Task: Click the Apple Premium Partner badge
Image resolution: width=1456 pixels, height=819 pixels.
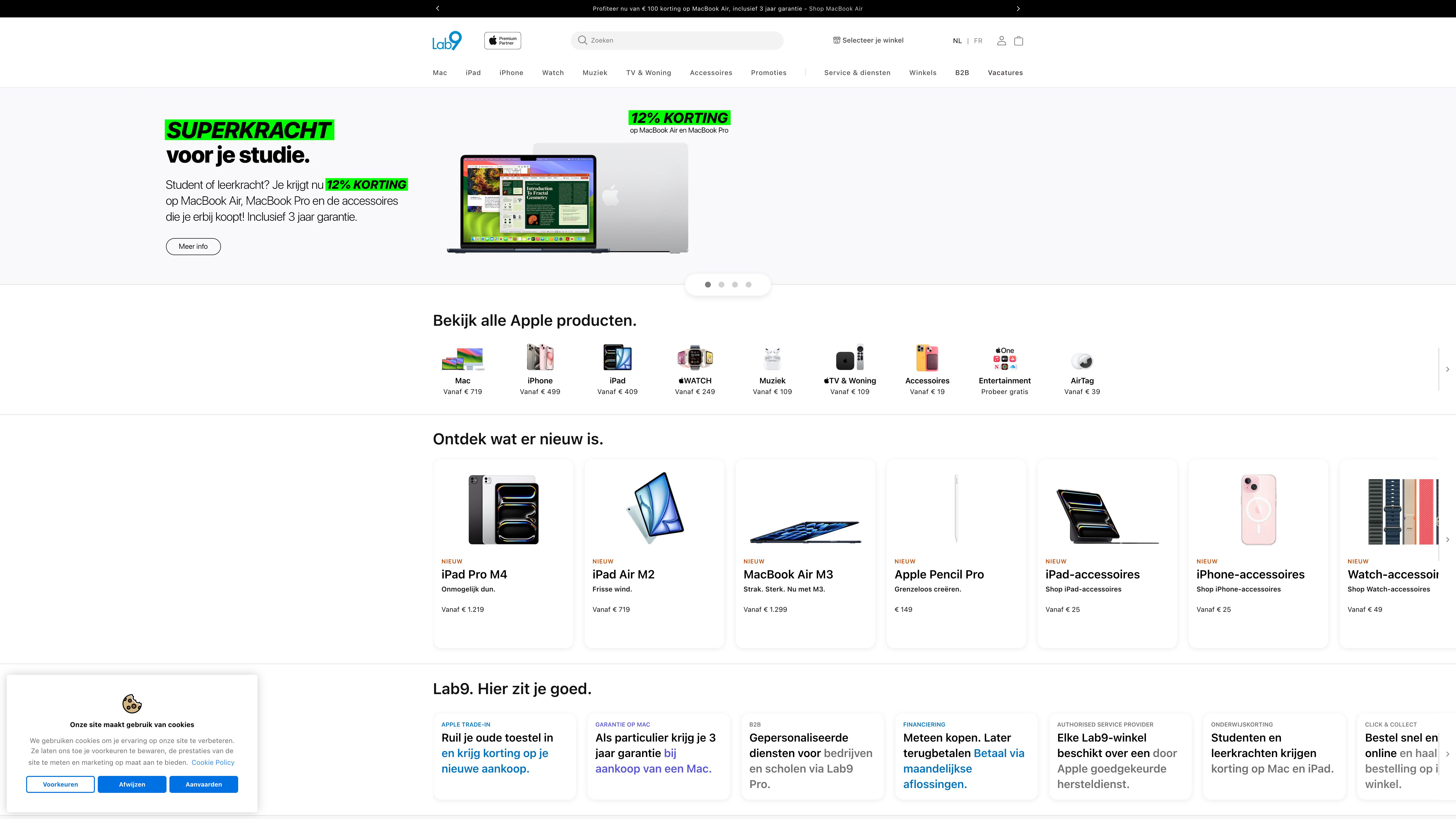Action: [502, 41]
